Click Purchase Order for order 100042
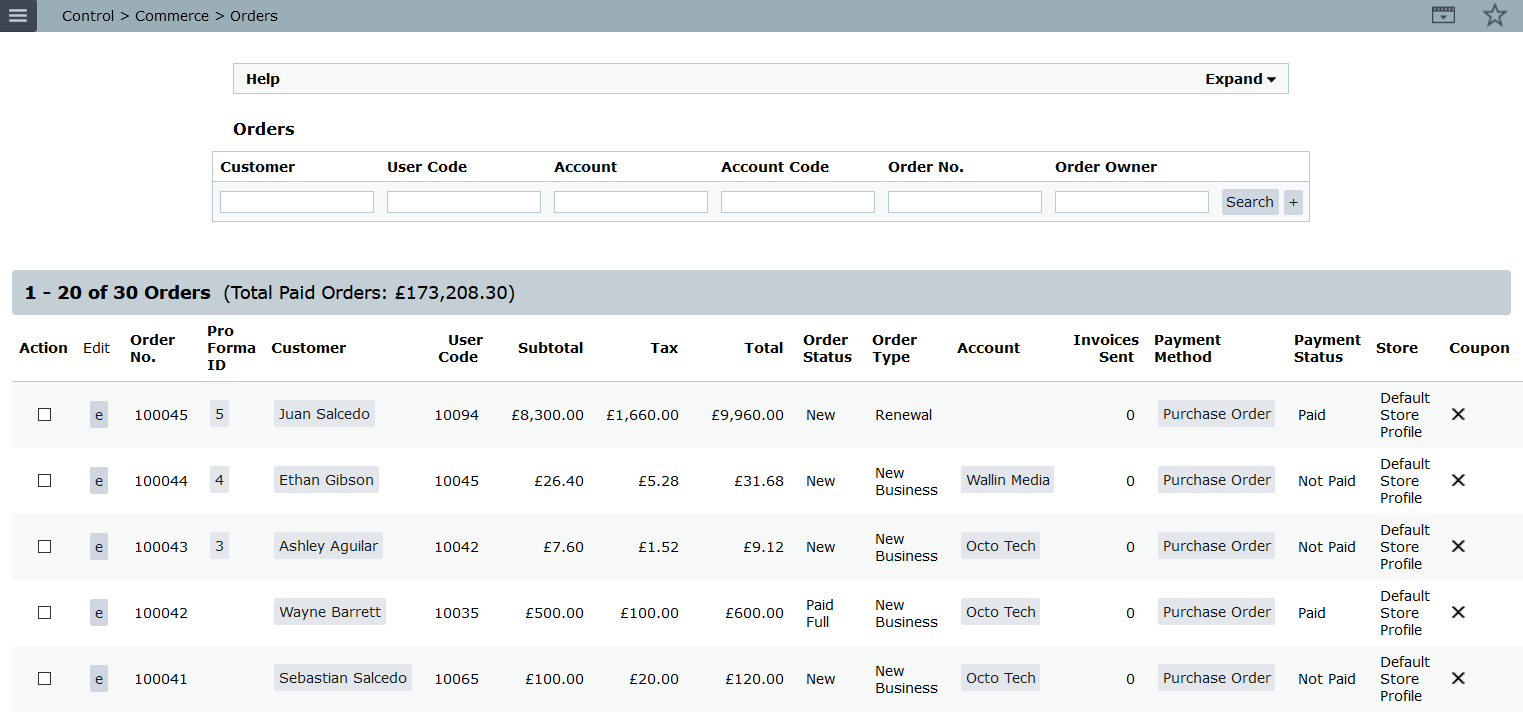This screenshot has width=1523, height=721. click(1216, 612)
